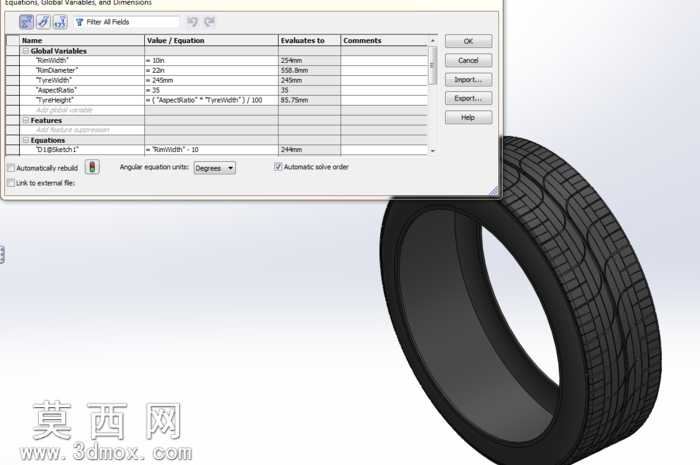Select the "TyreWidth" variable name cell
The image size is (700, 465).
82,80
